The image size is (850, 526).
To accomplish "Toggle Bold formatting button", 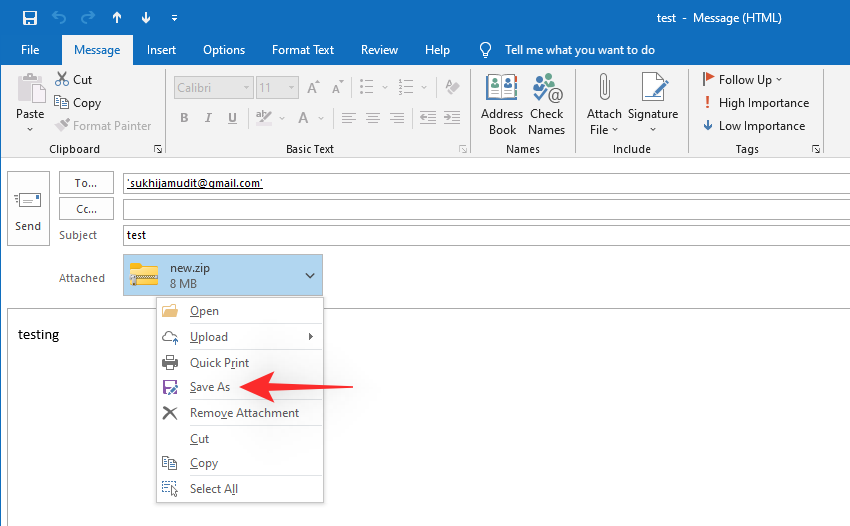I will click(184, 118).
